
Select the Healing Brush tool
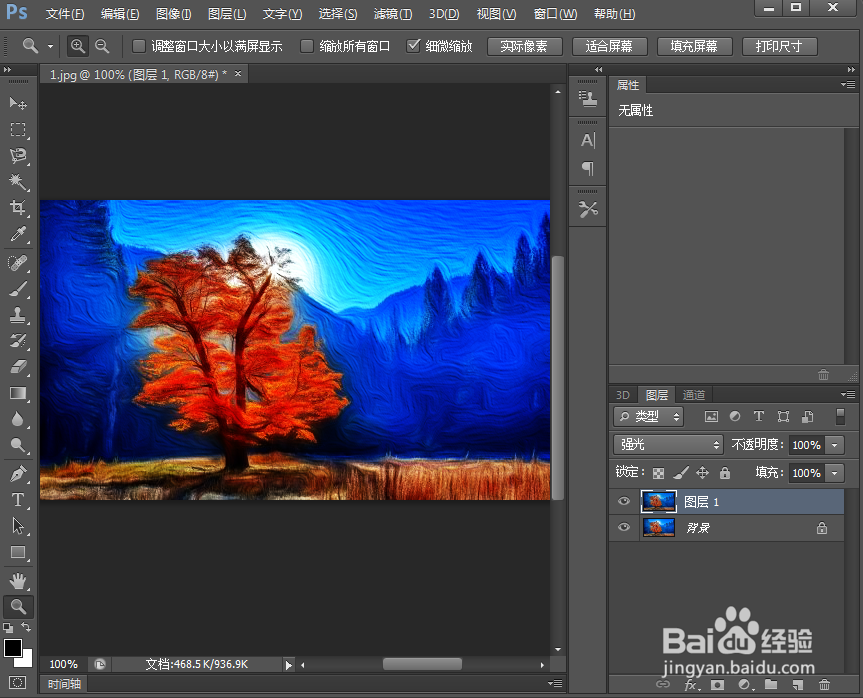pos(18,263)
